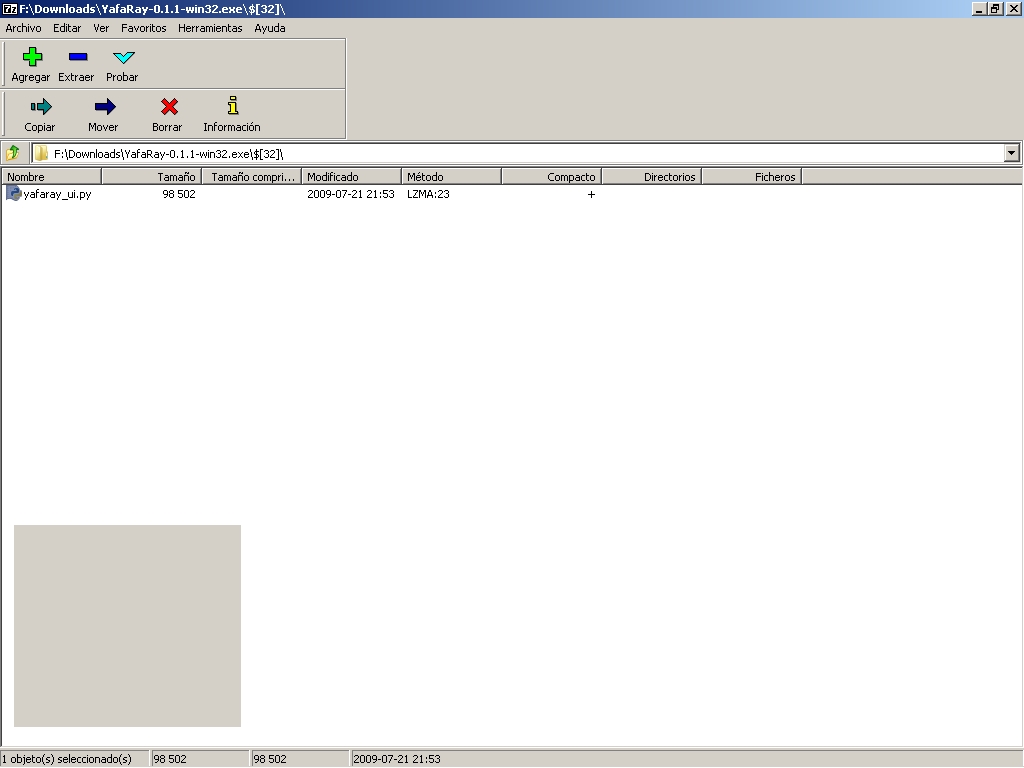Screen dimensions: 1024x768
Task: Open the Favoritos menu
Action: point(144,28)
